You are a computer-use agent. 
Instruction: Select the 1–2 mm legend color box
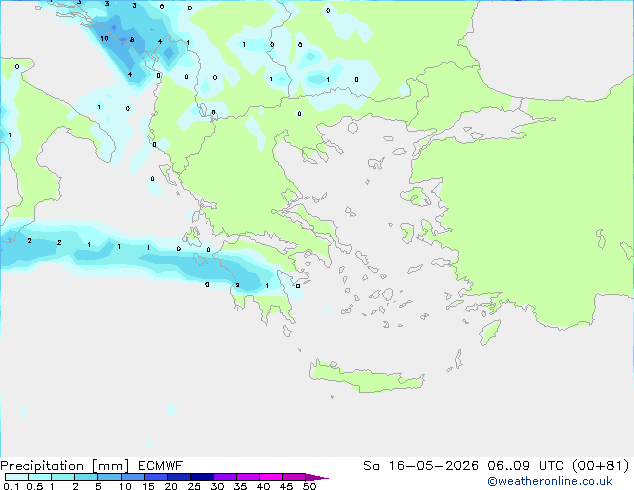point(63,477)
